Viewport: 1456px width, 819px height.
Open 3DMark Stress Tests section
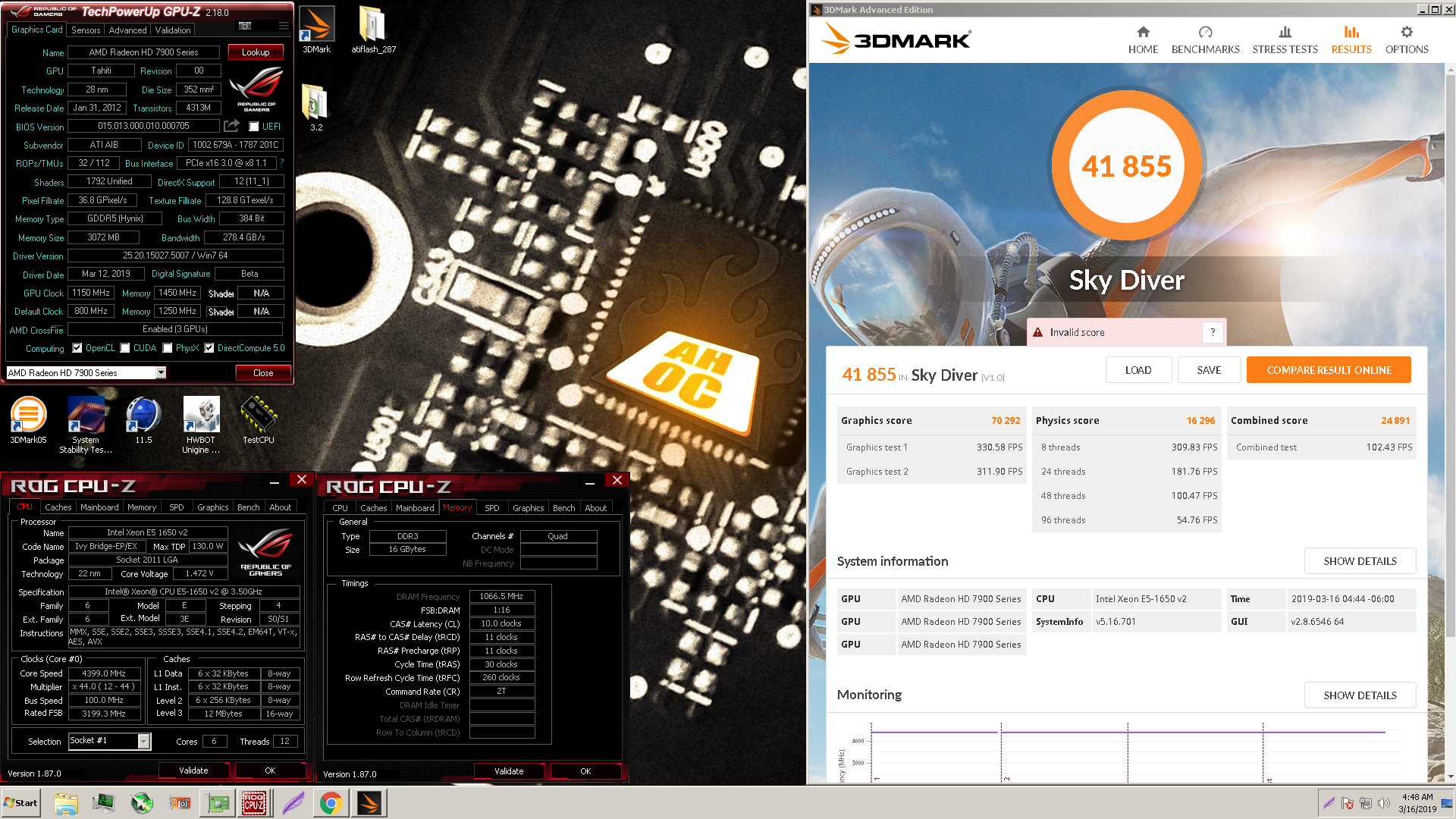point(1285,40)
